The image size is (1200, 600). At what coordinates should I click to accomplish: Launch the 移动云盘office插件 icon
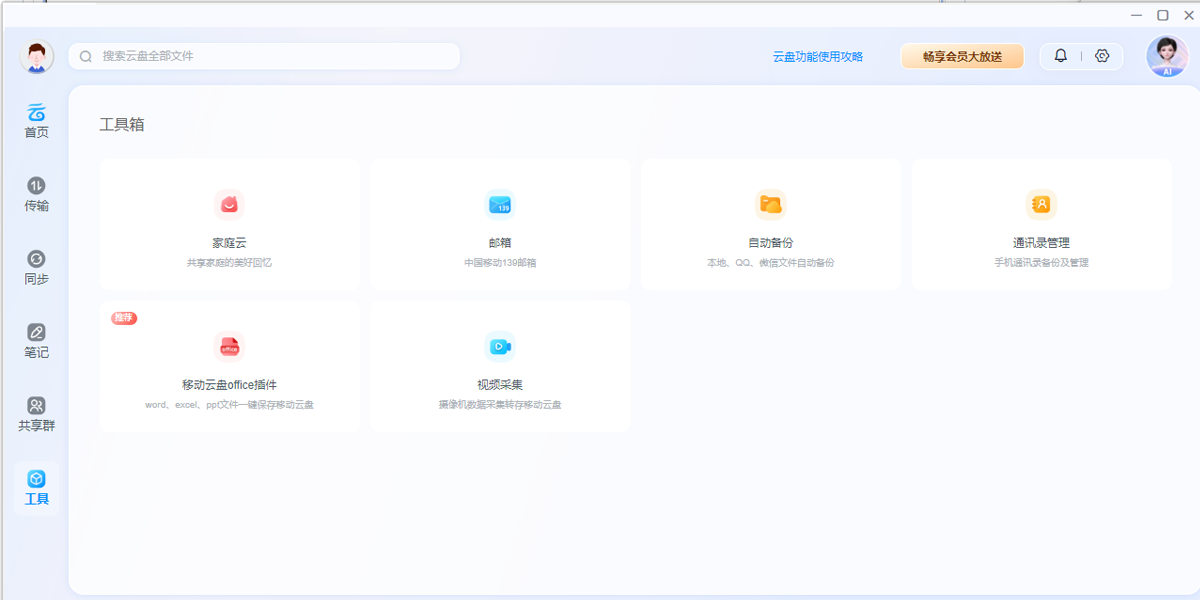click(x=229, y=347)
